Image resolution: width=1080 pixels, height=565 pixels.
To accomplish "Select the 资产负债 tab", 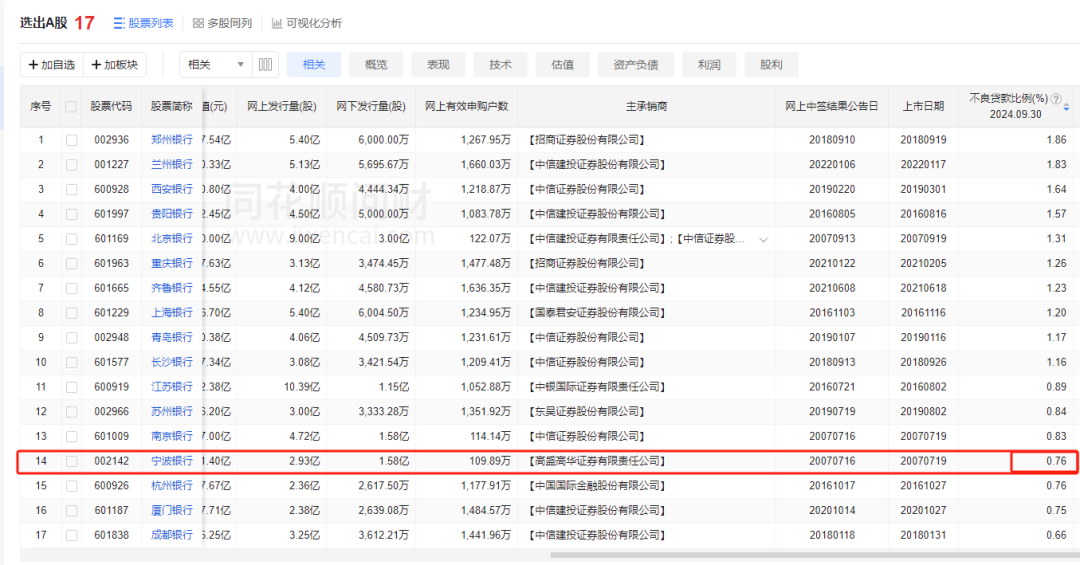I will pos(635,65).
